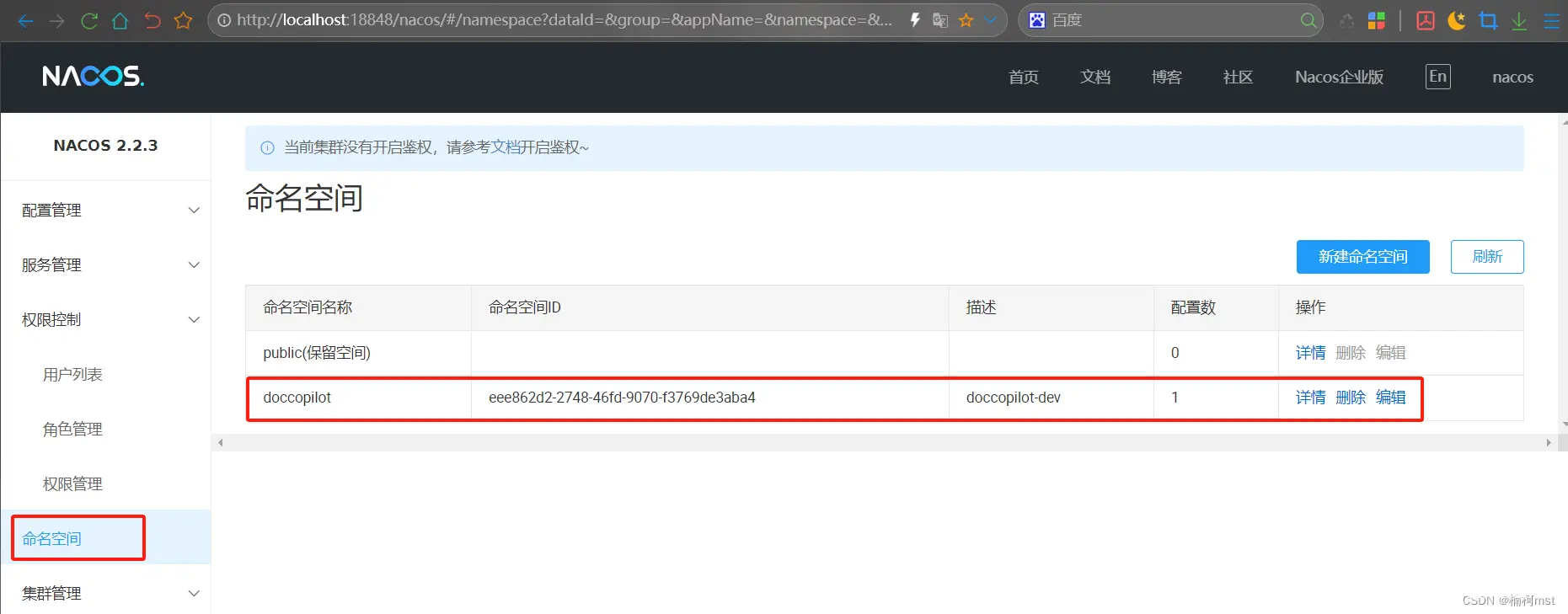Expand the 服务管理 sidebar menu
Image resolution: width=1568 pixels, height=614 pixels.
coord(106,264)
